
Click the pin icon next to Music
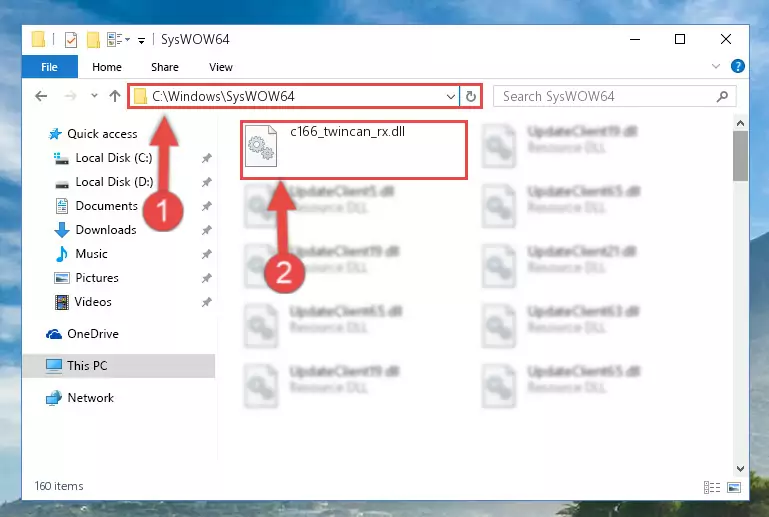coord(206,254)
